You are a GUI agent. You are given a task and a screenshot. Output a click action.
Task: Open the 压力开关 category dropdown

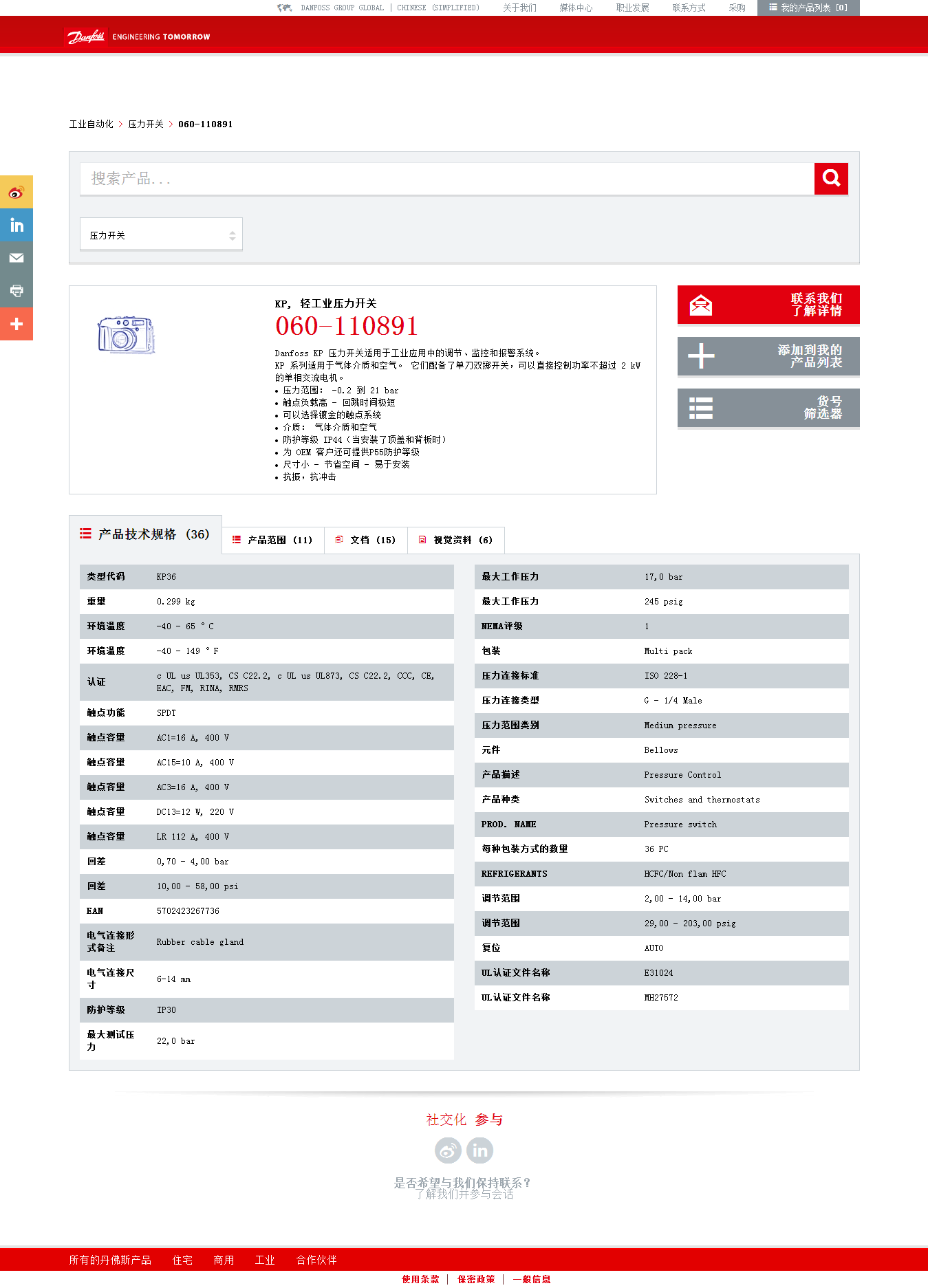(x=162, y=234)
